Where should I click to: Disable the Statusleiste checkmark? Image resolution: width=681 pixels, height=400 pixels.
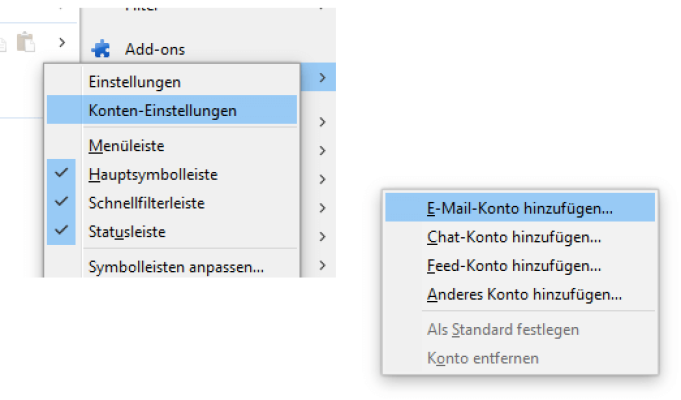(x=62, y=230)
